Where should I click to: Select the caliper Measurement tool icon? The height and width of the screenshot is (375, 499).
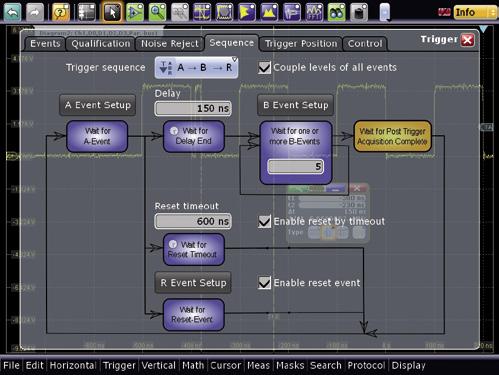pos(292,12)
